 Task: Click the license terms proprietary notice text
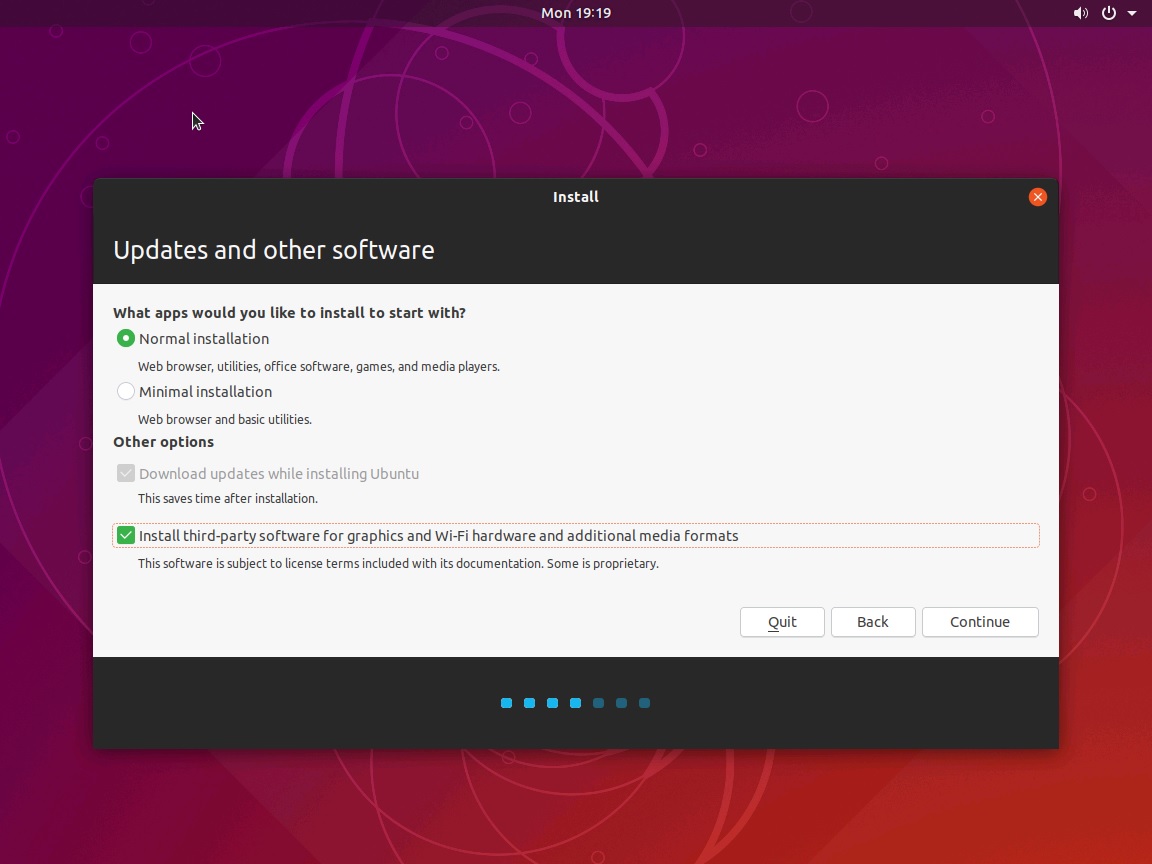tap(398, 564)
